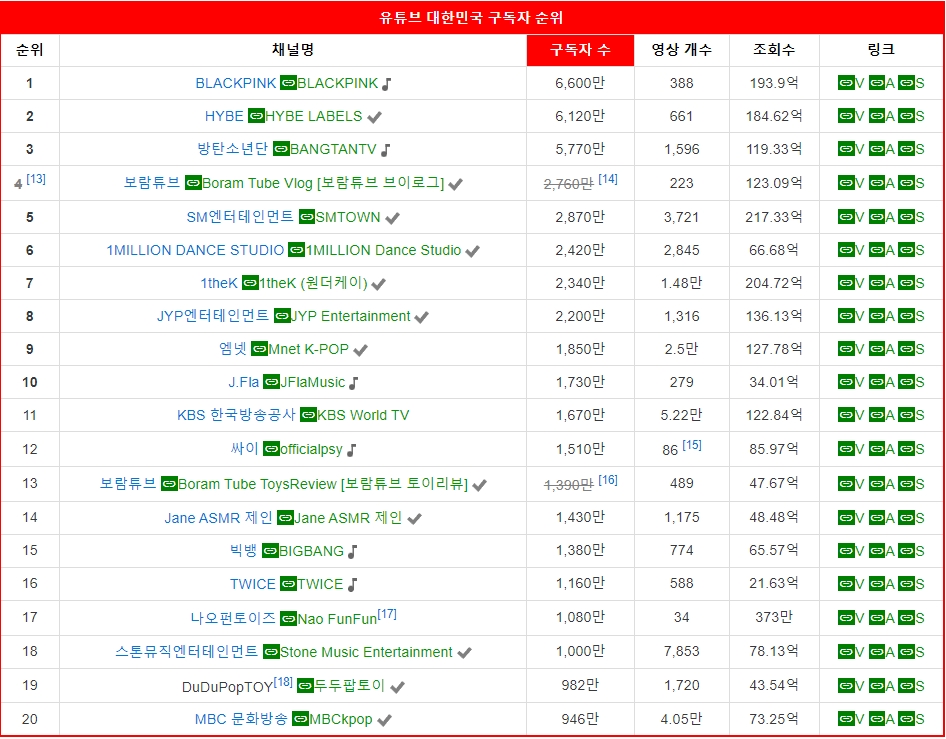Open footnote [17] after Nao FunFun

[x=387, y=614]
